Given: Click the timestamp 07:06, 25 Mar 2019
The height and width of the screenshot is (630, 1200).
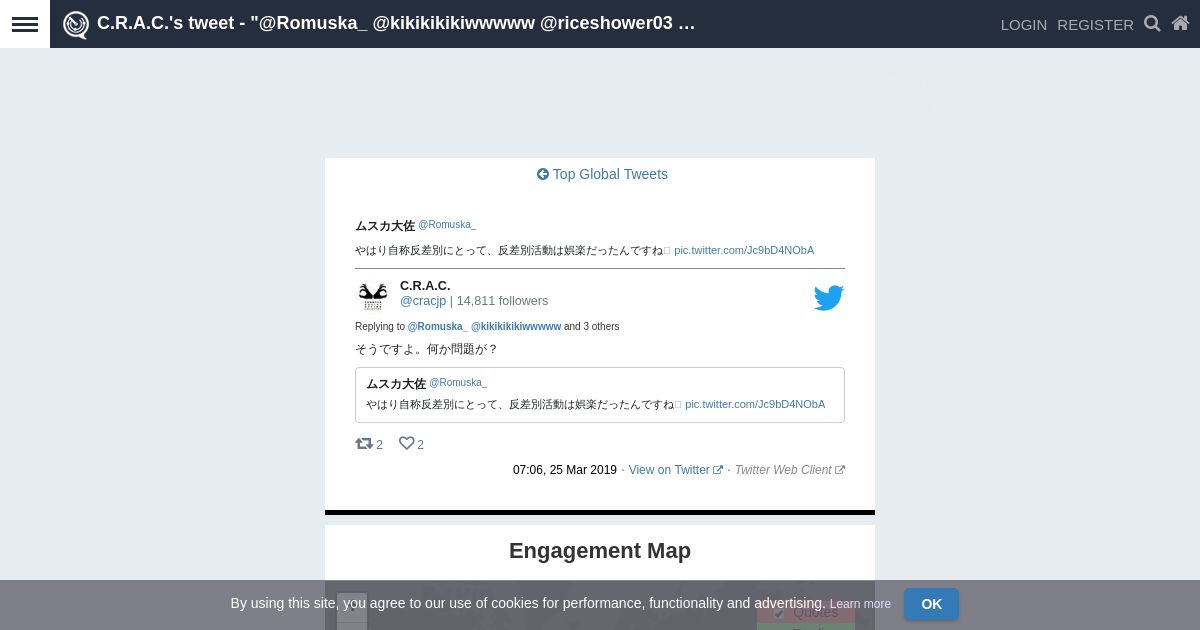Looking at the screenshot, I should [565, 470].
